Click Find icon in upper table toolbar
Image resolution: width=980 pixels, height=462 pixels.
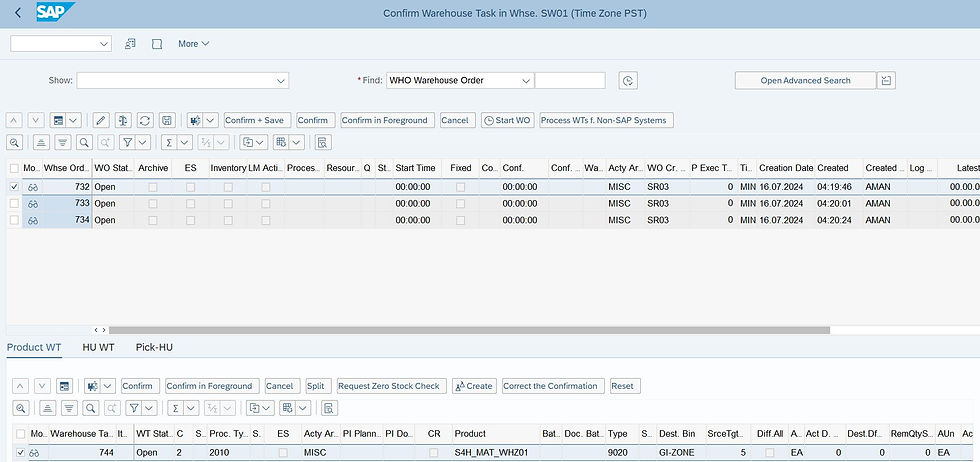84,143
